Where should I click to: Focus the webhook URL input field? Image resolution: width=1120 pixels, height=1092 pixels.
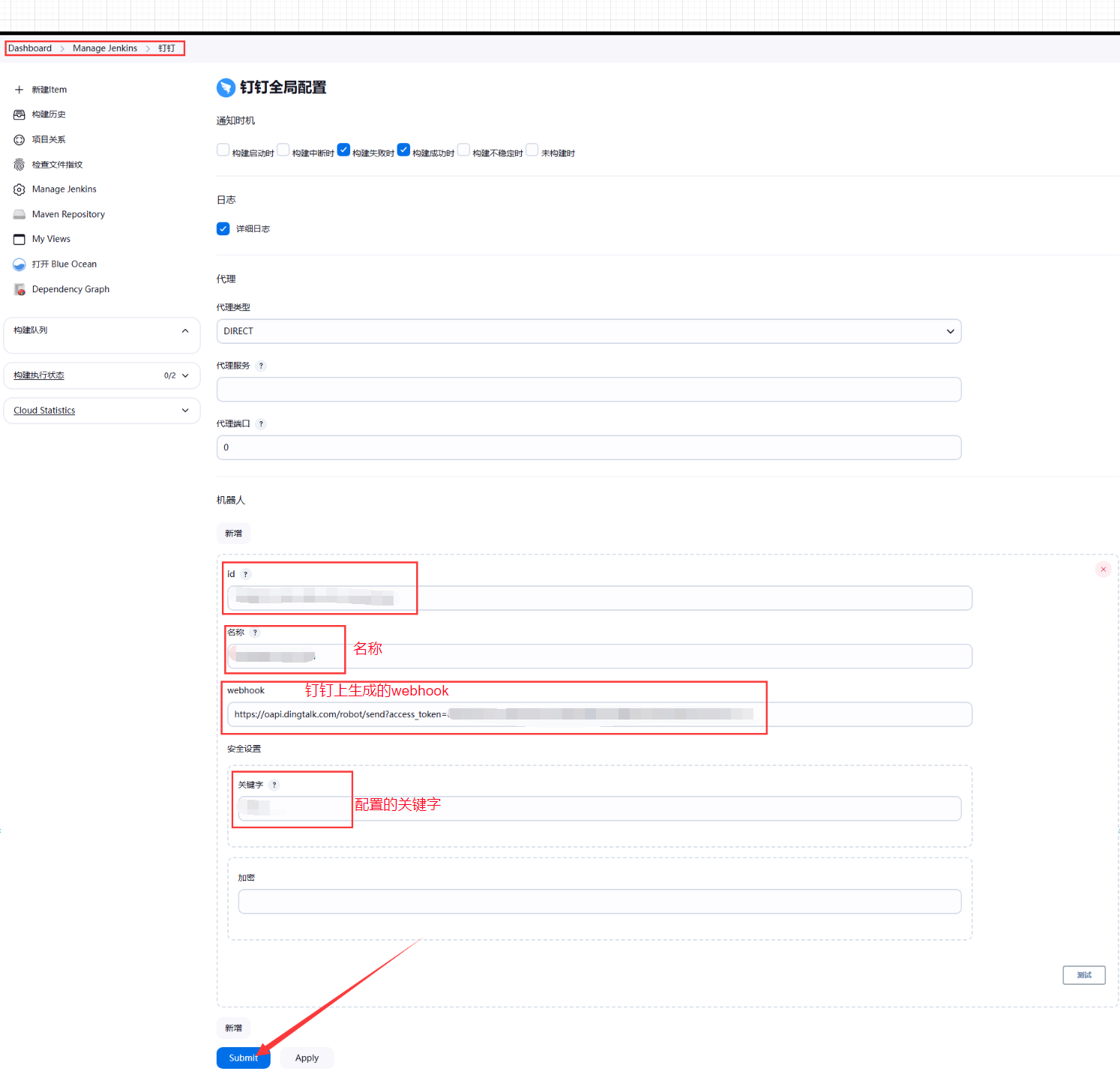tap(600, 714)
